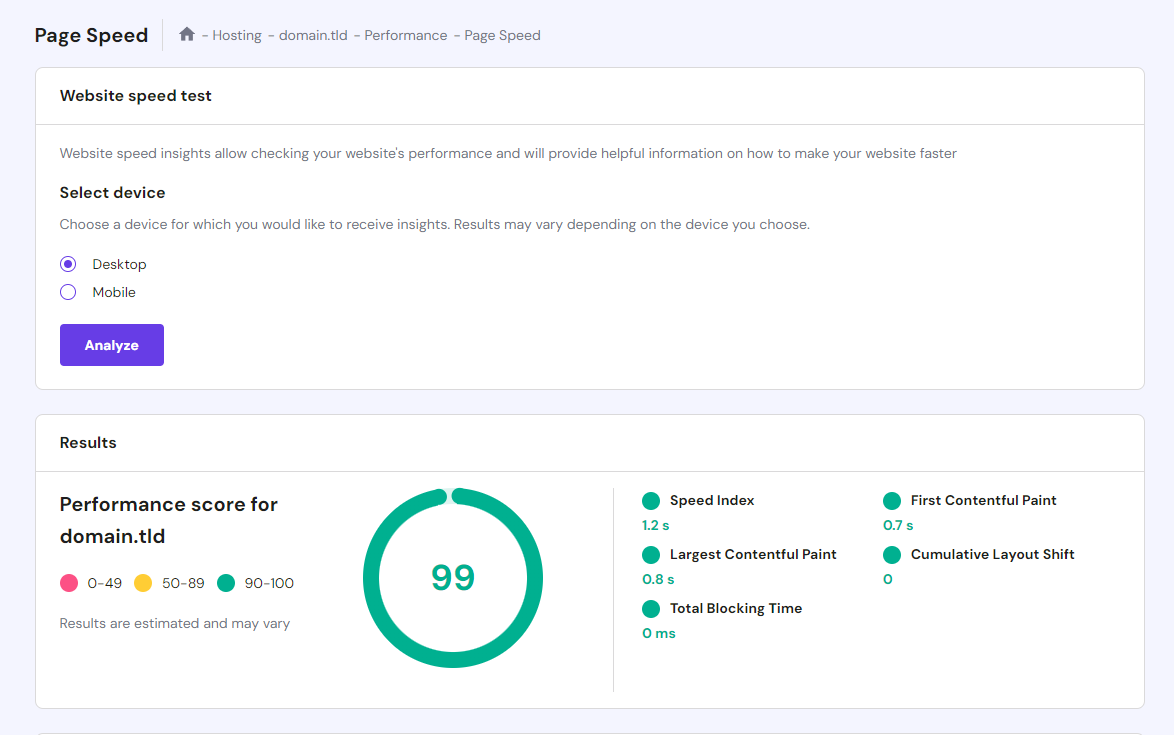Screen dimensions: 1174x735
Task: Click the pink 0-49 legend dot
Action: (69, 582)
